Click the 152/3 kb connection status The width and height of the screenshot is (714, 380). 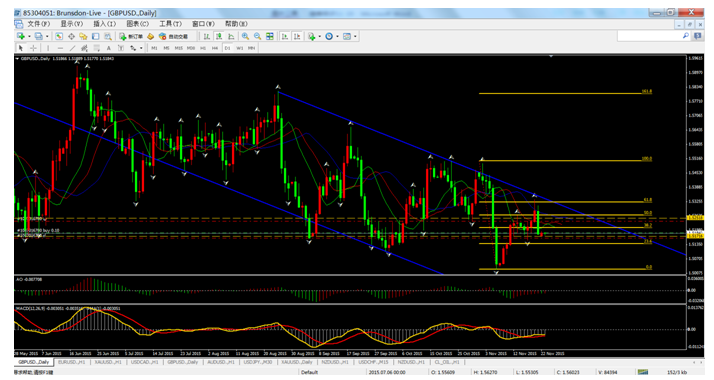[x=677, y=372]
